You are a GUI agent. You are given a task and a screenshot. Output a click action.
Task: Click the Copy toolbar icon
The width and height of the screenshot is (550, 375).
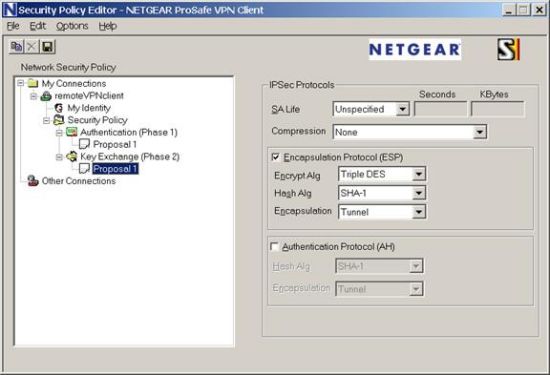16,46
